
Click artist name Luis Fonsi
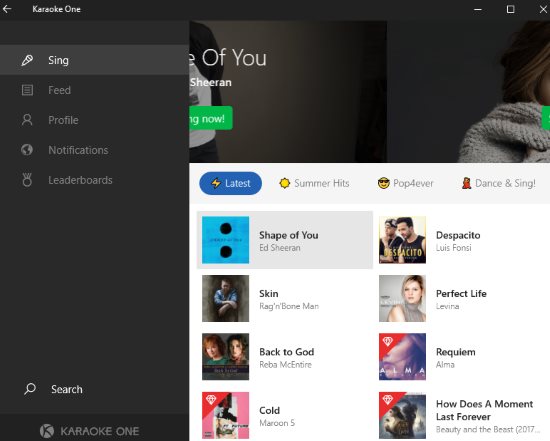[x=454, y=248]
